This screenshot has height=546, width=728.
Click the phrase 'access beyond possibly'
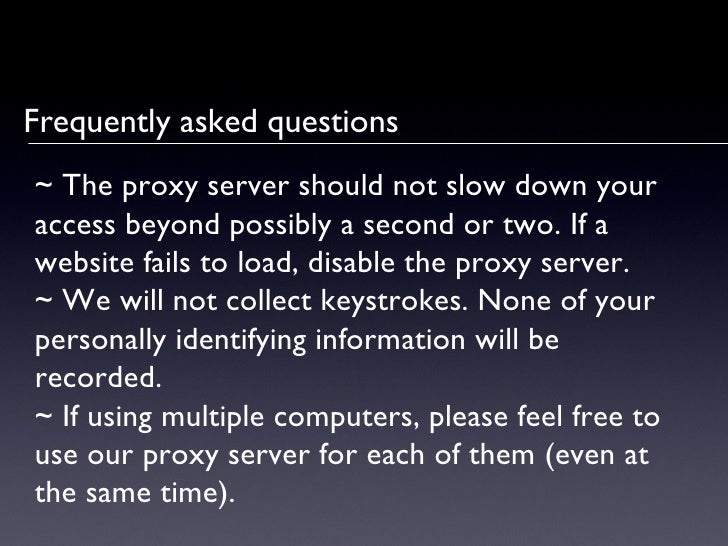[x=183, y=226]
